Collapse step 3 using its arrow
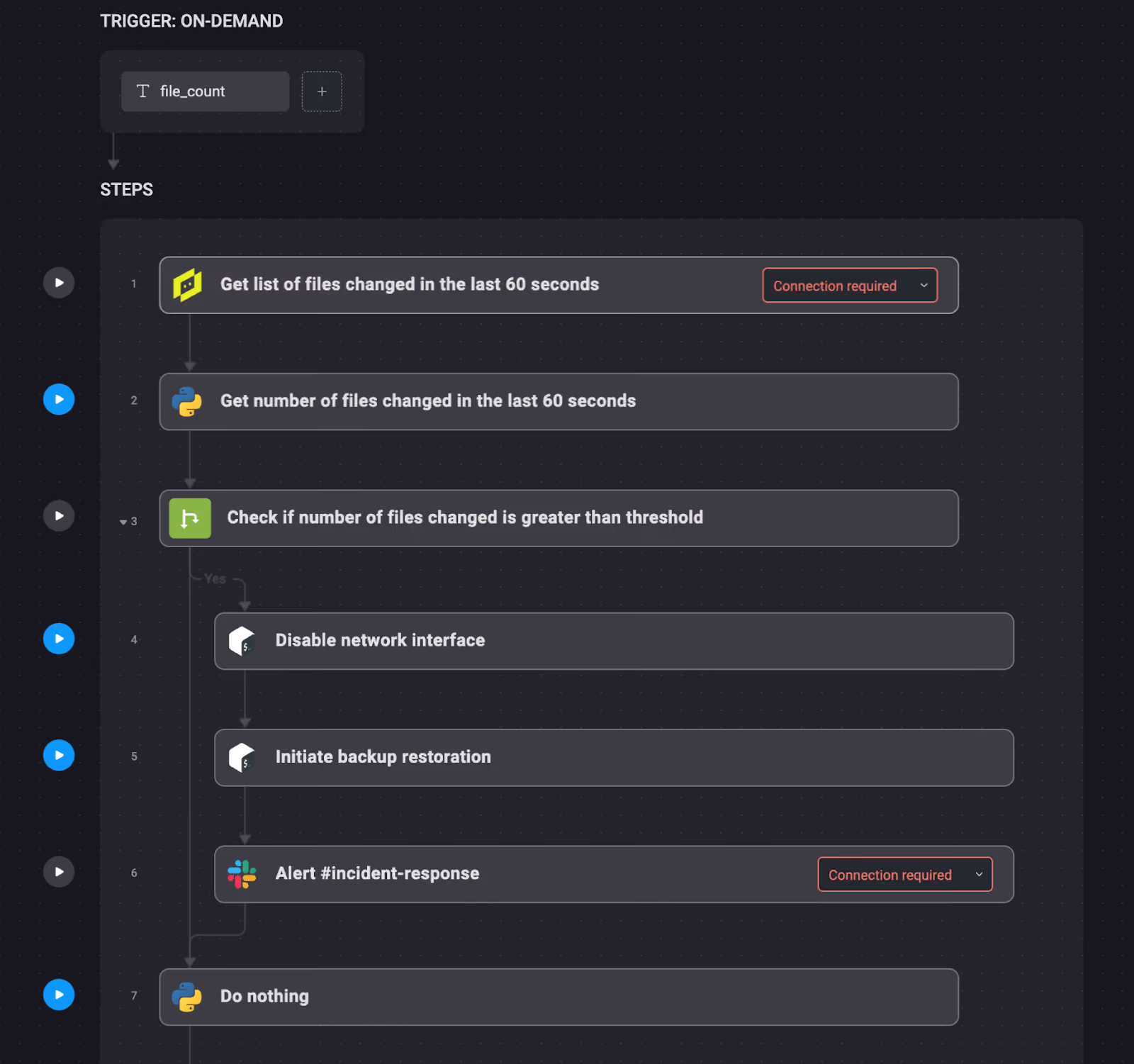Screen dimensions: 1134x1064 123,522
